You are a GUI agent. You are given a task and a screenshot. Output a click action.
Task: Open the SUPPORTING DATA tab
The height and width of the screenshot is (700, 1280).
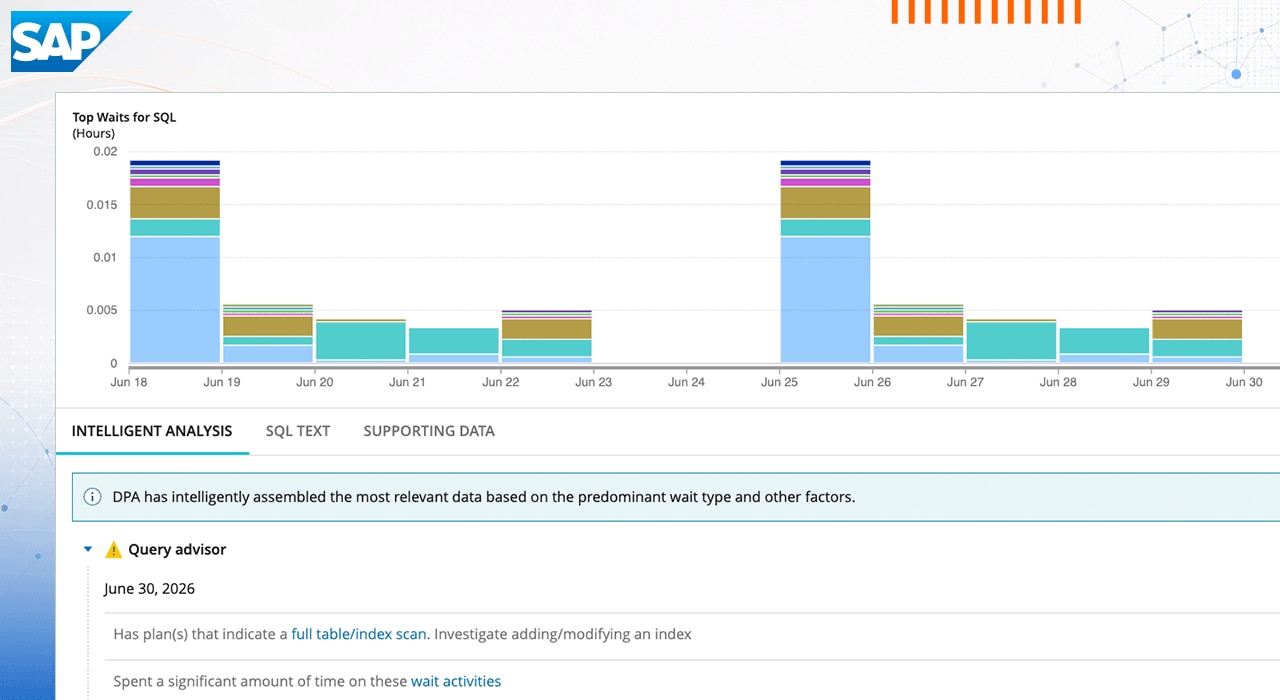[429, 431]
